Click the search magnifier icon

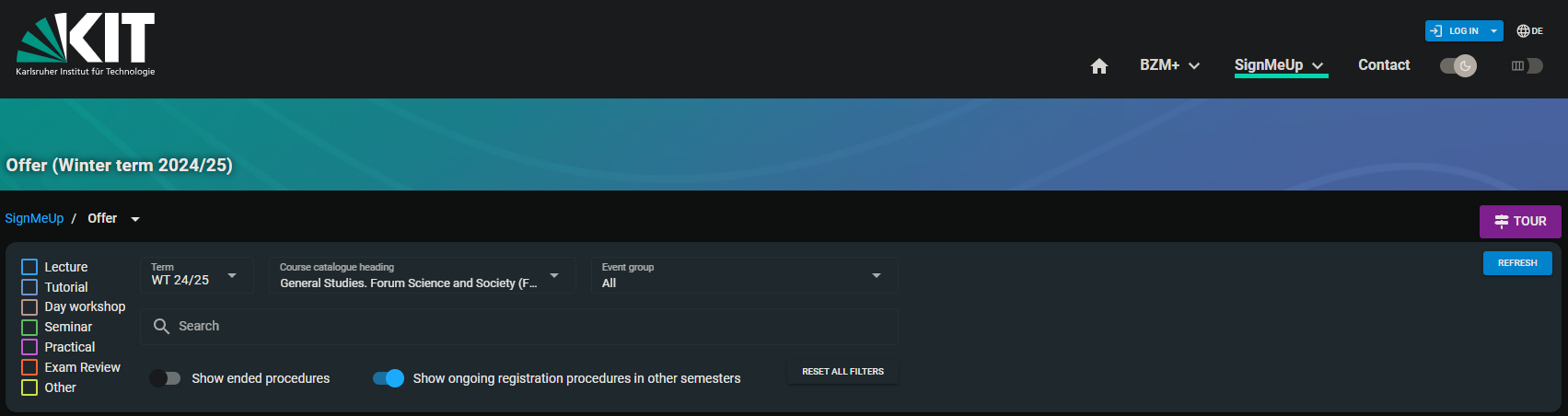pyautogui.click(x=161, y=327)
